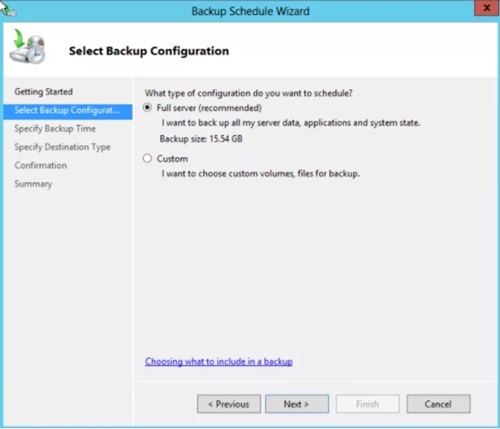The image size is (500, 429).
Task: Cancel the backup schedule wizard
Action: pos(438,404)
